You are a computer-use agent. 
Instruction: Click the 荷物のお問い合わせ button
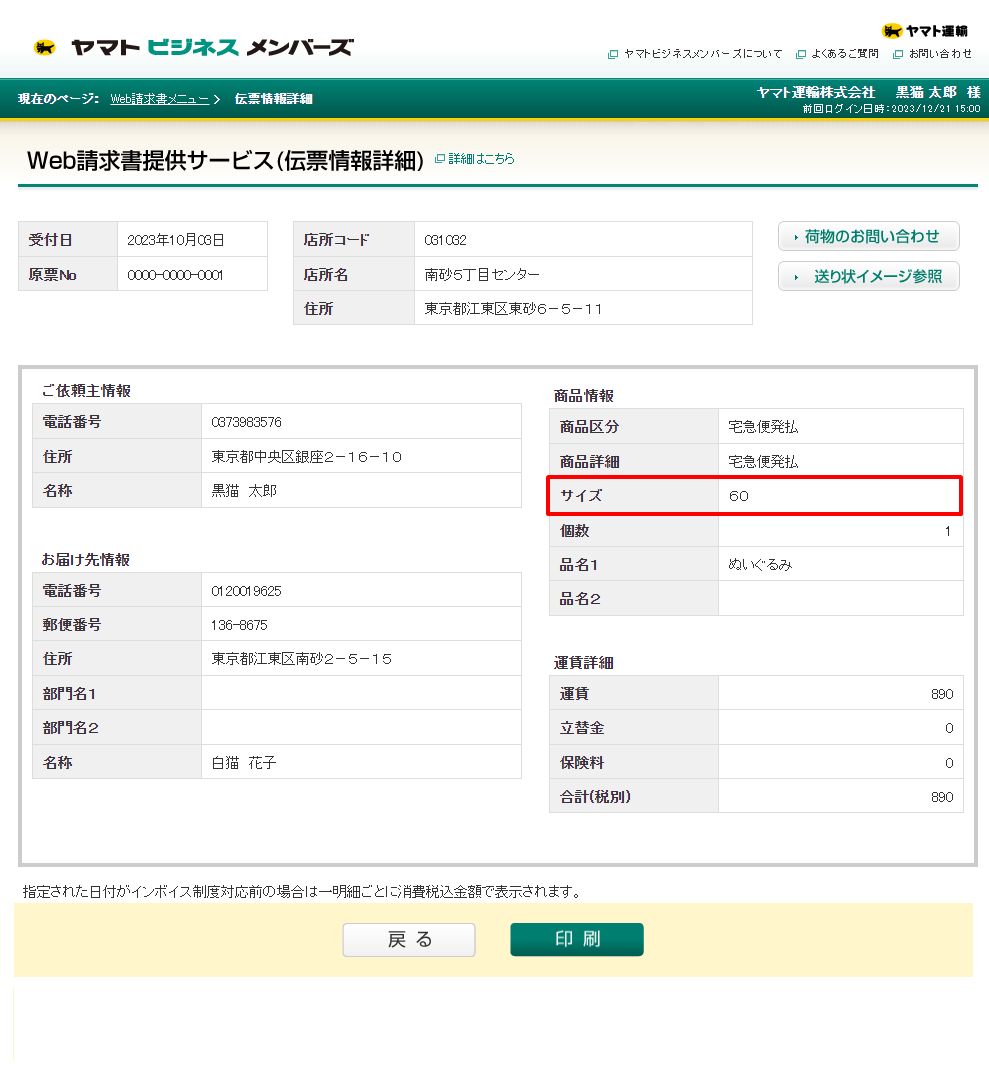pos(868,237)
